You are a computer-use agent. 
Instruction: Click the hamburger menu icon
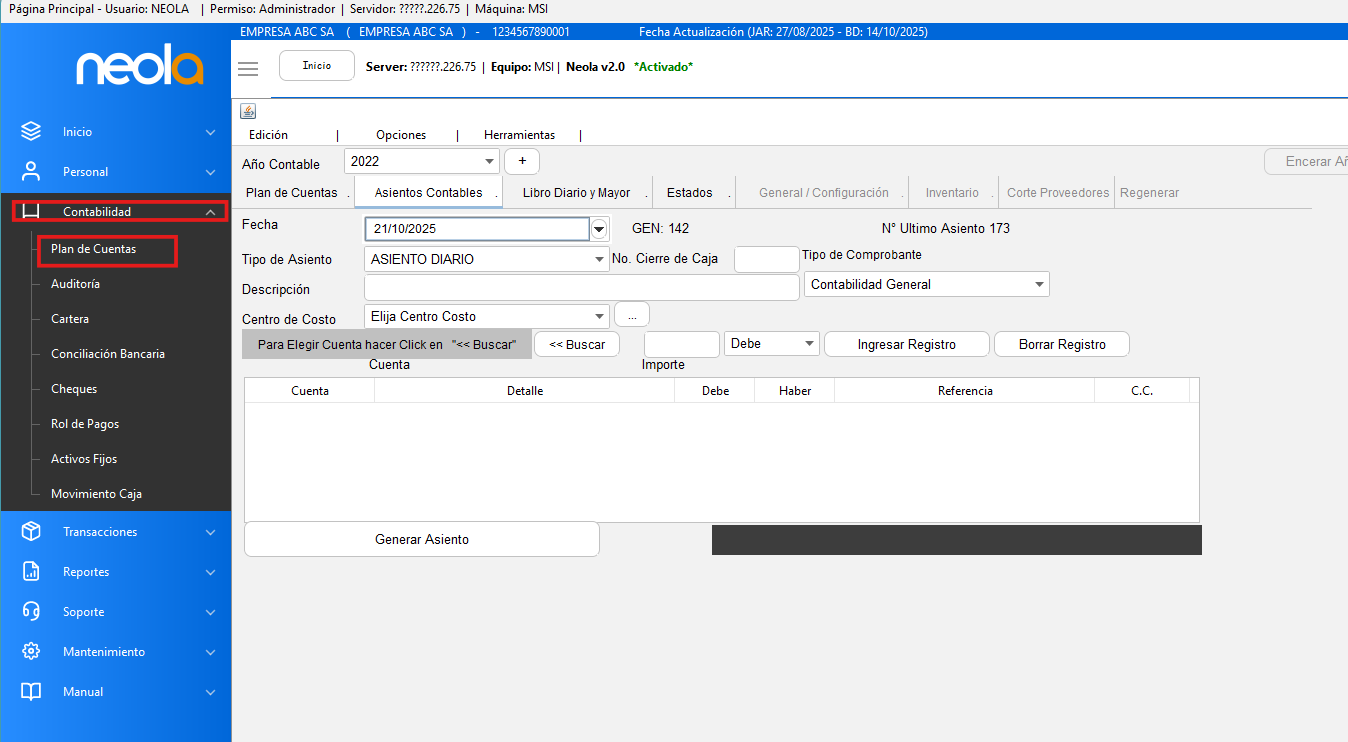click(248, 68)
